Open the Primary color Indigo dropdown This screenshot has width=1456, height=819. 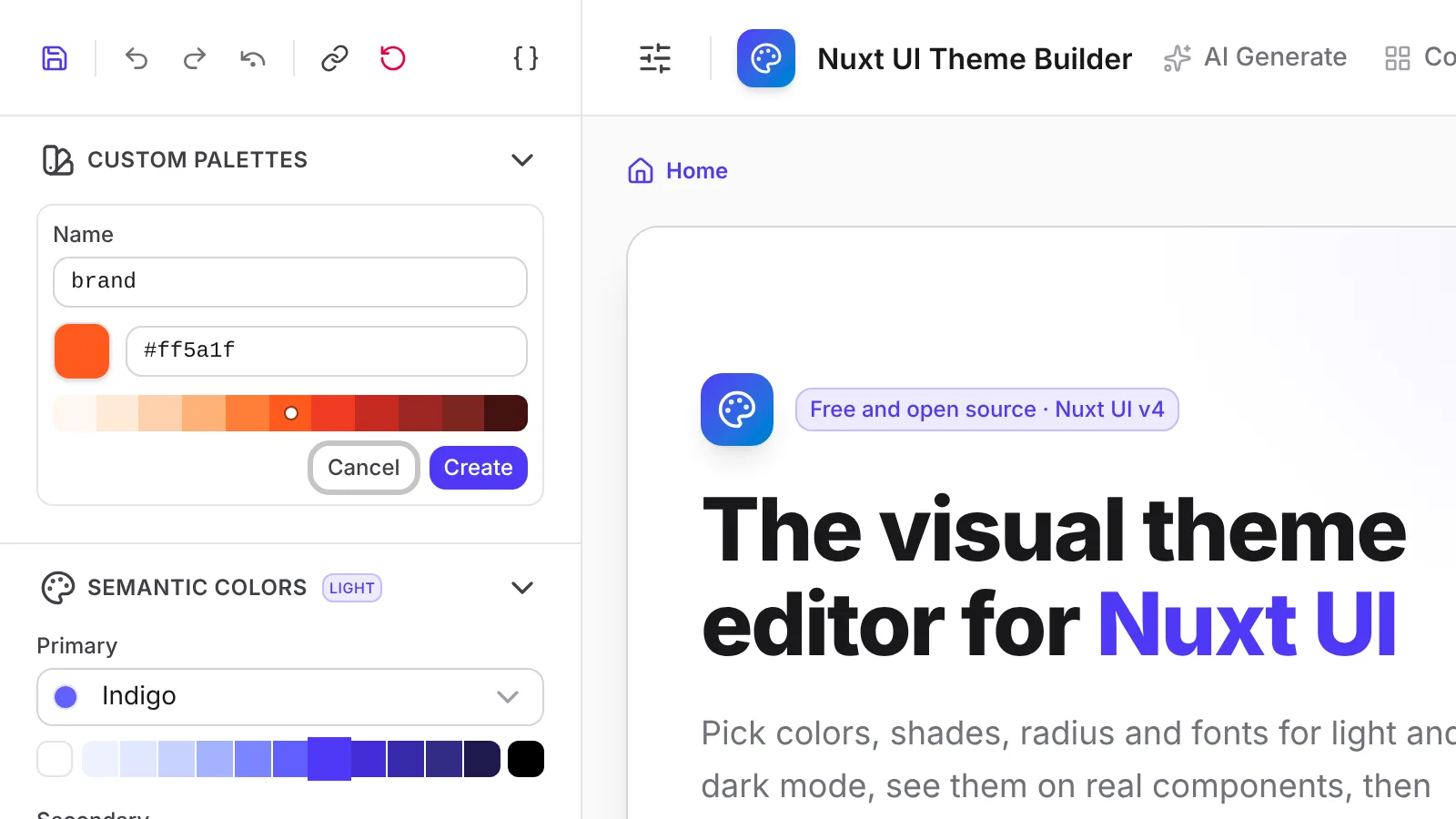click(290, 697)
